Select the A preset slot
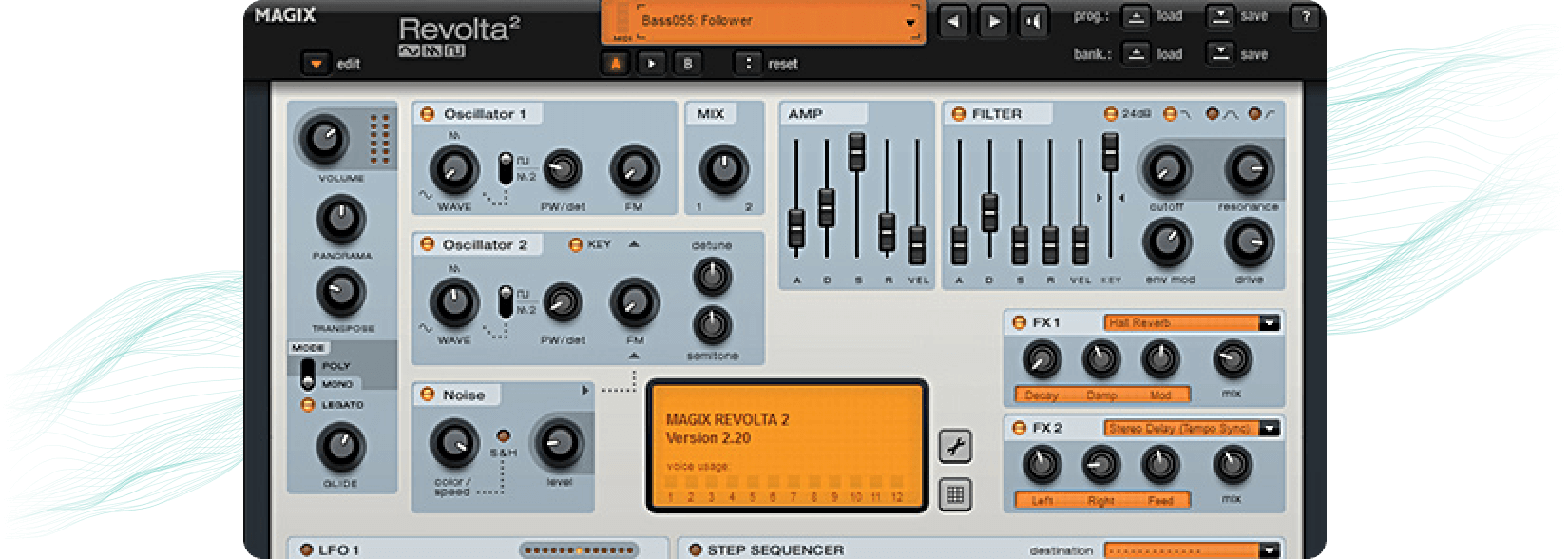The height and width of the screenshot is (559, 1568). point(615,64)
